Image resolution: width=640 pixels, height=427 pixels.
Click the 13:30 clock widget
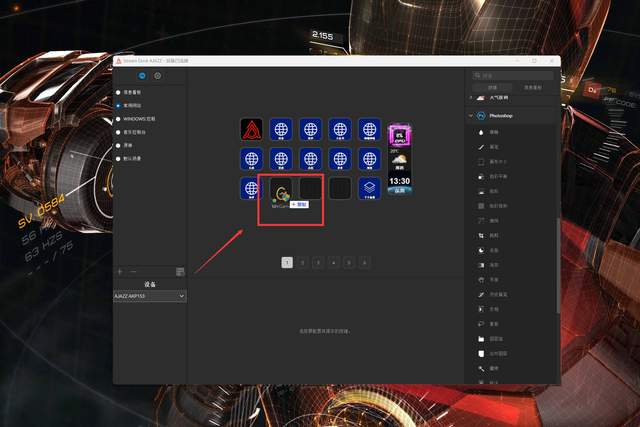coord(399,185)
